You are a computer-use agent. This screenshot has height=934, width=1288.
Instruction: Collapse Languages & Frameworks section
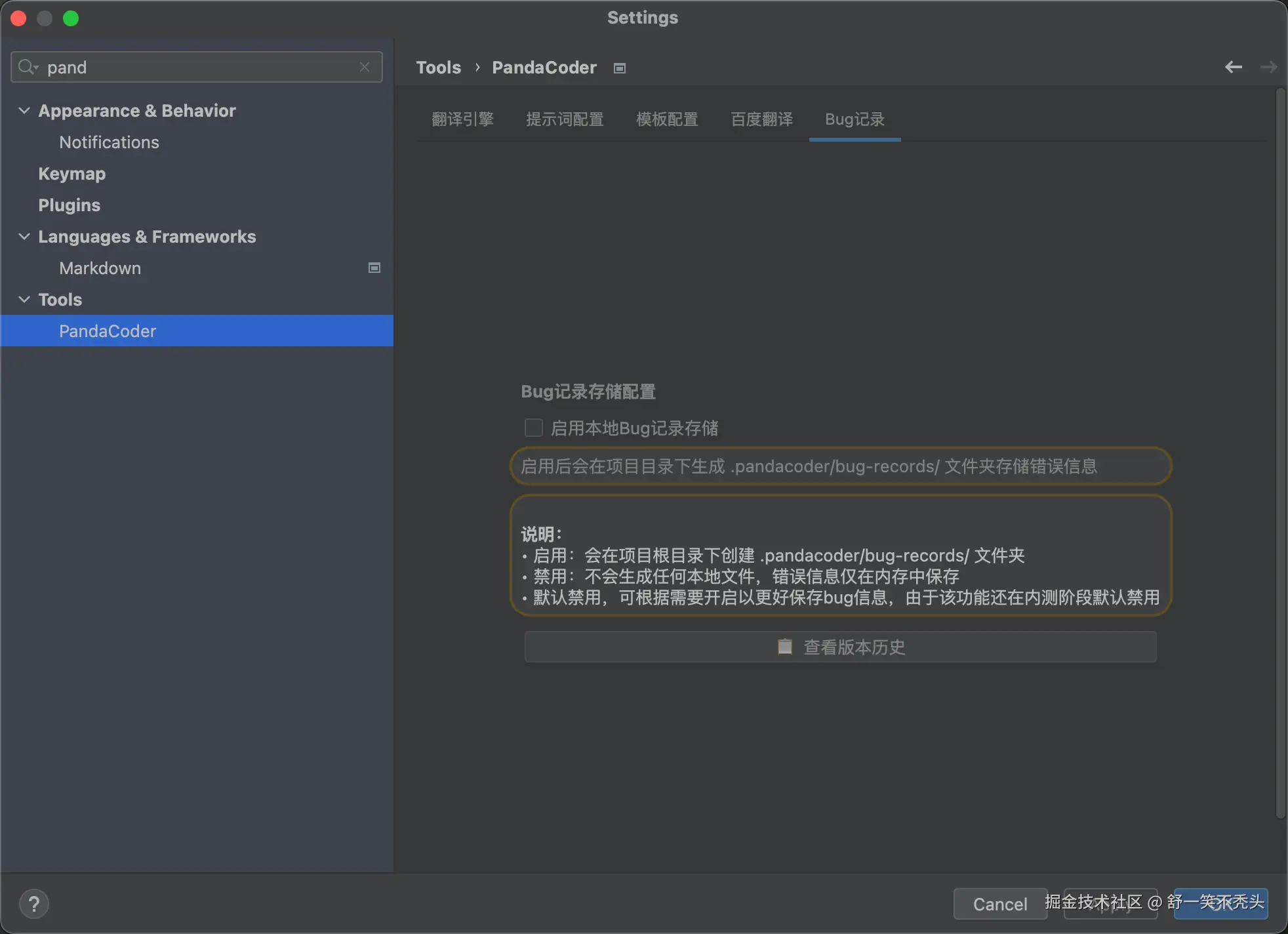(x=24, y=236)
